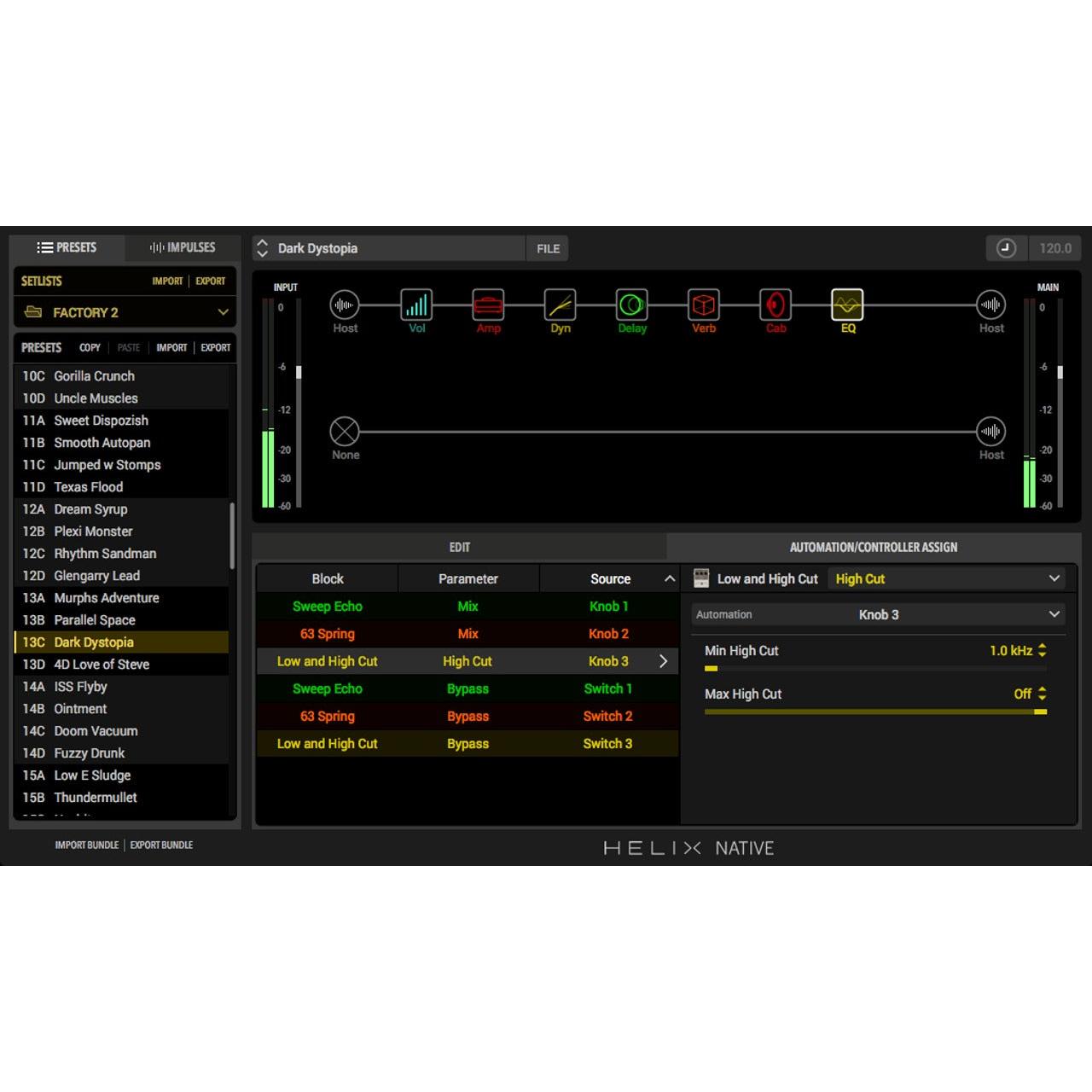Collapse the FACTORY 2 setlist dropdown

tap(222, 312)
